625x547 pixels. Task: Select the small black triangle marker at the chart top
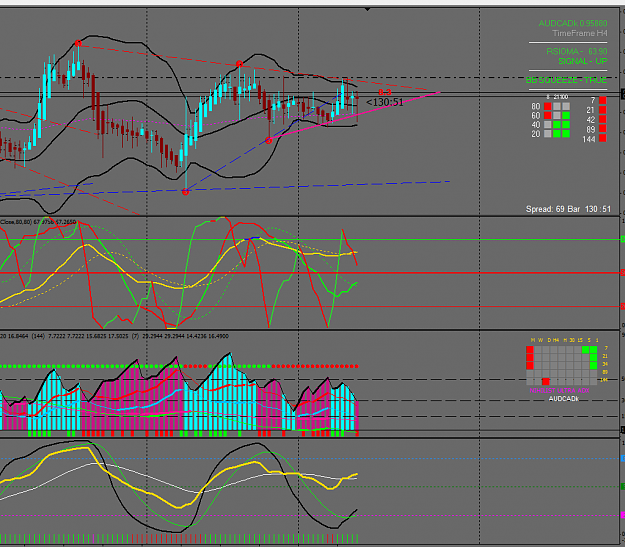tap(368, 9)
